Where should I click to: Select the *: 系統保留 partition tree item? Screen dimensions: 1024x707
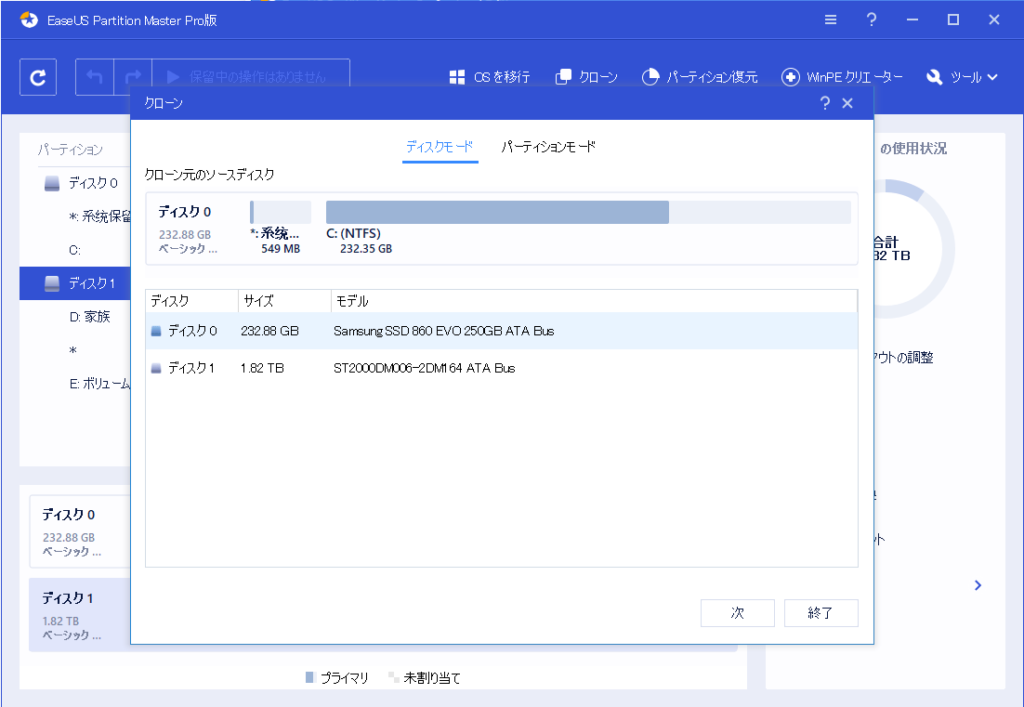click(99, 217)
